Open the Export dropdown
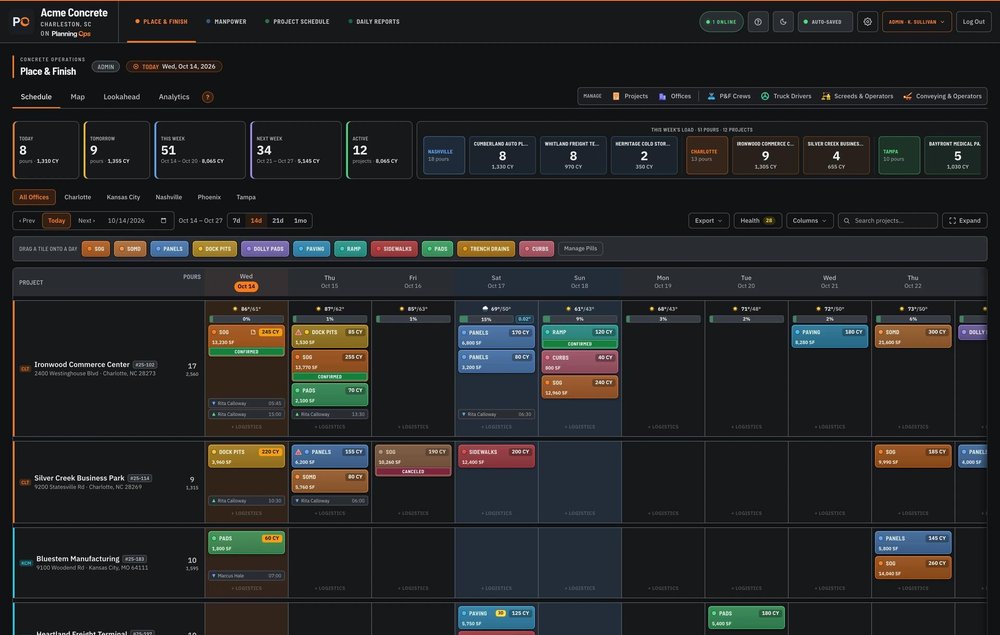 click(709, 221)
